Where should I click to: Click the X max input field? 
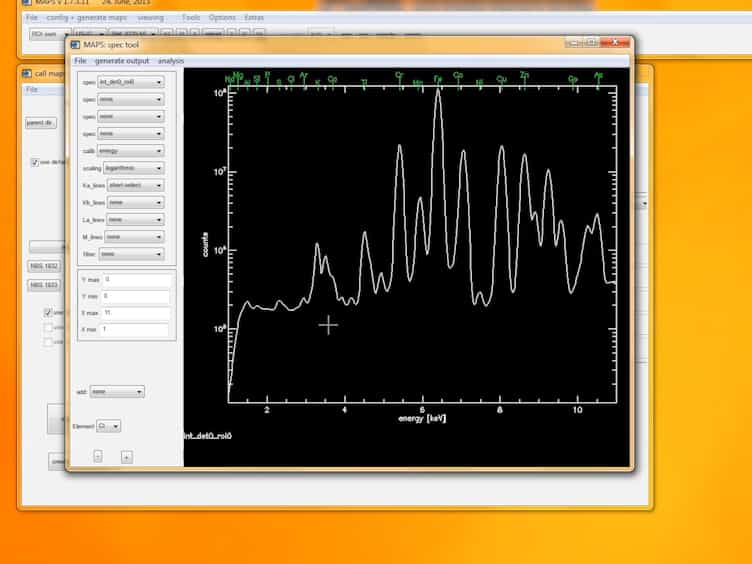pyautogui.click(x=137, y=313)
